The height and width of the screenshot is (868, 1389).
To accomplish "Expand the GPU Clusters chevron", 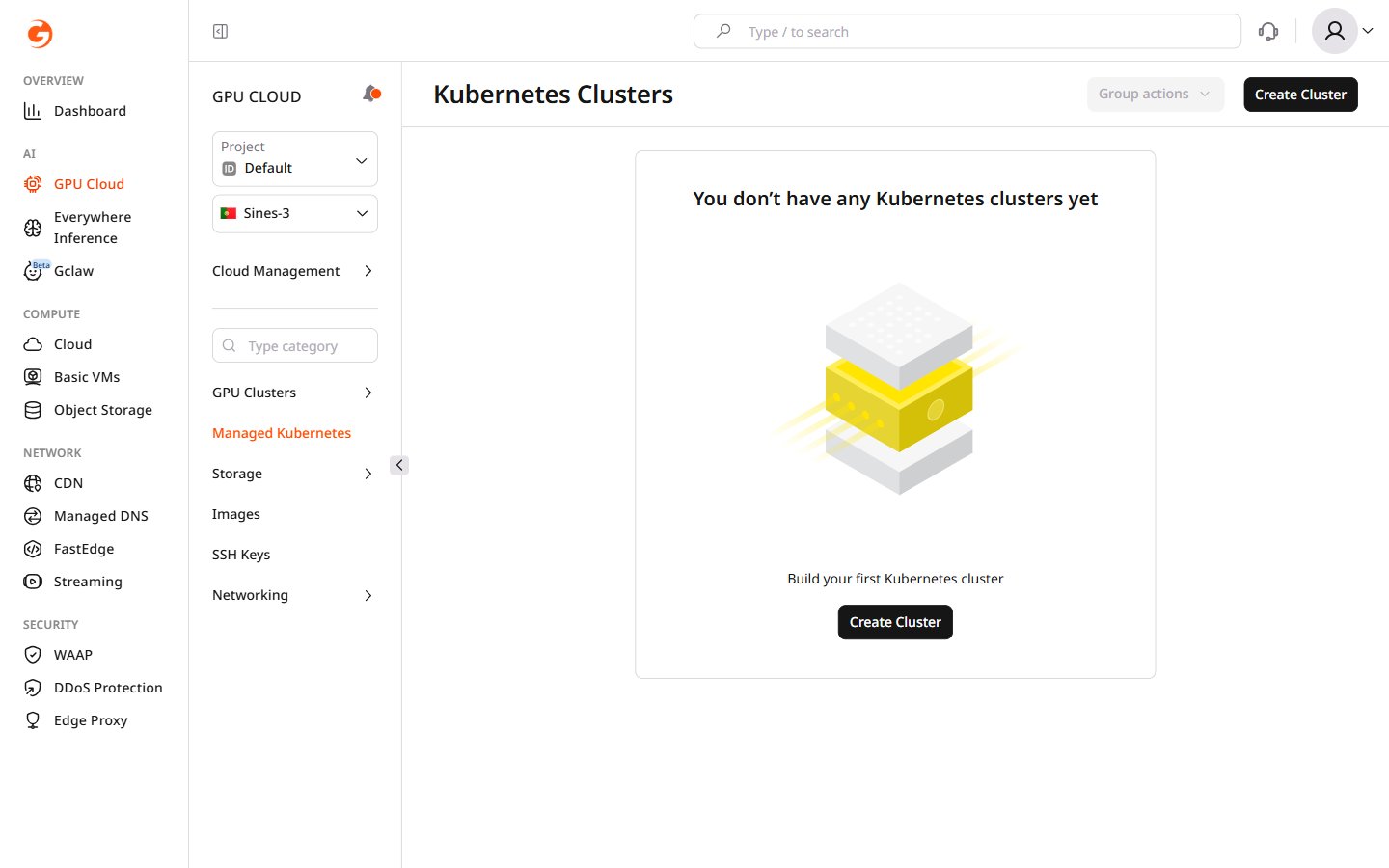I will 368,393.
